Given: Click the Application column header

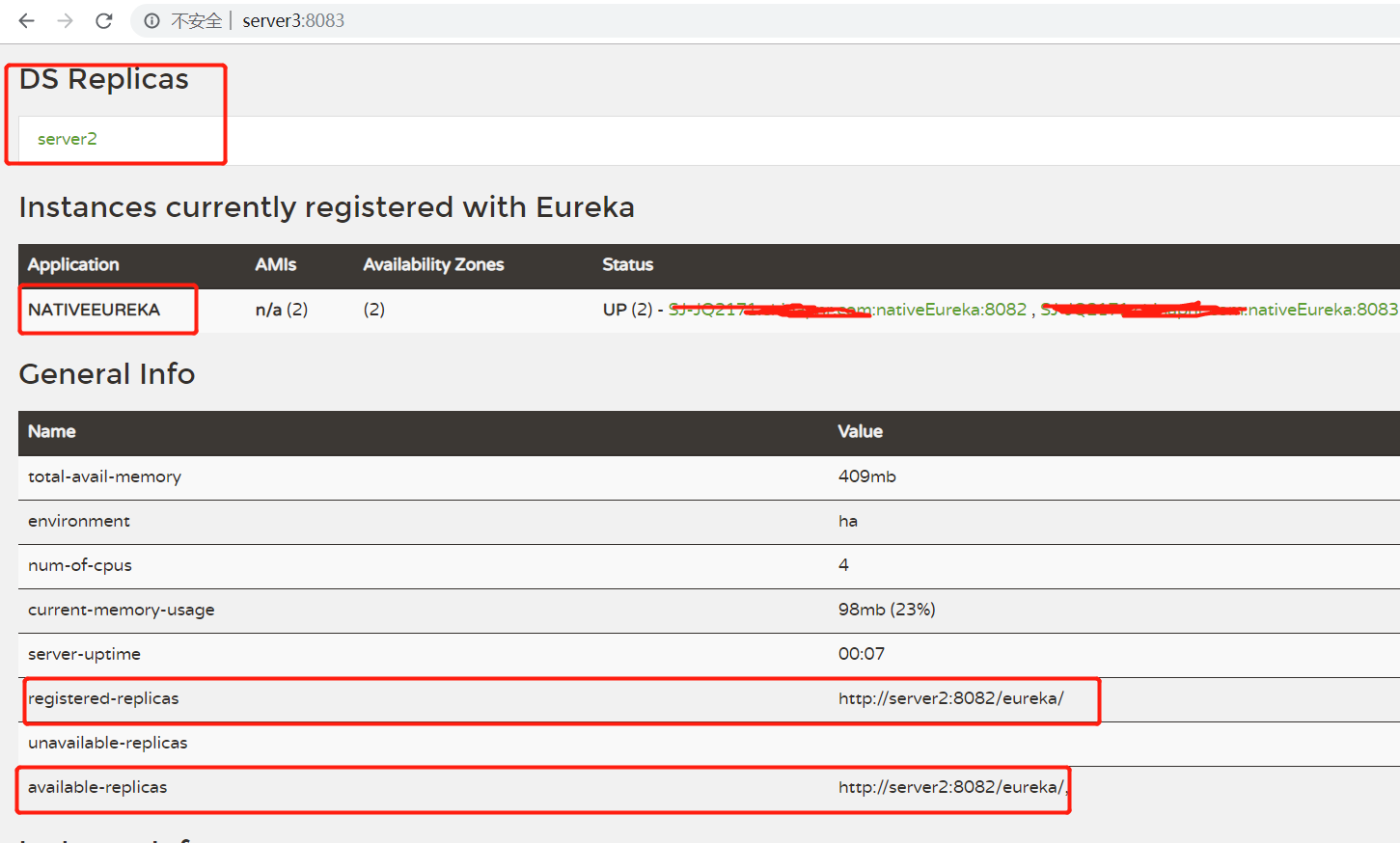Looking at the screenshot, I should [72, 264].
